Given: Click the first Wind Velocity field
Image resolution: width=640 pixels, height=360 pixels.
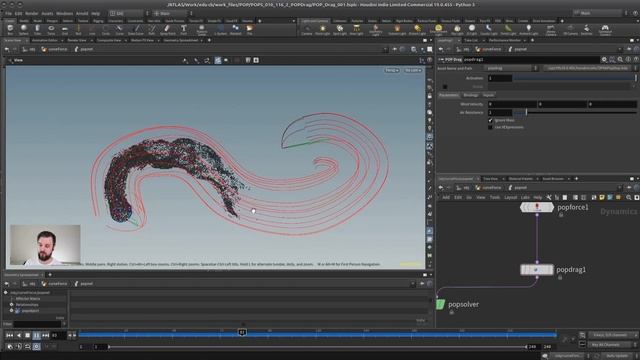Looking at the screenshot, I should (512, 104).
